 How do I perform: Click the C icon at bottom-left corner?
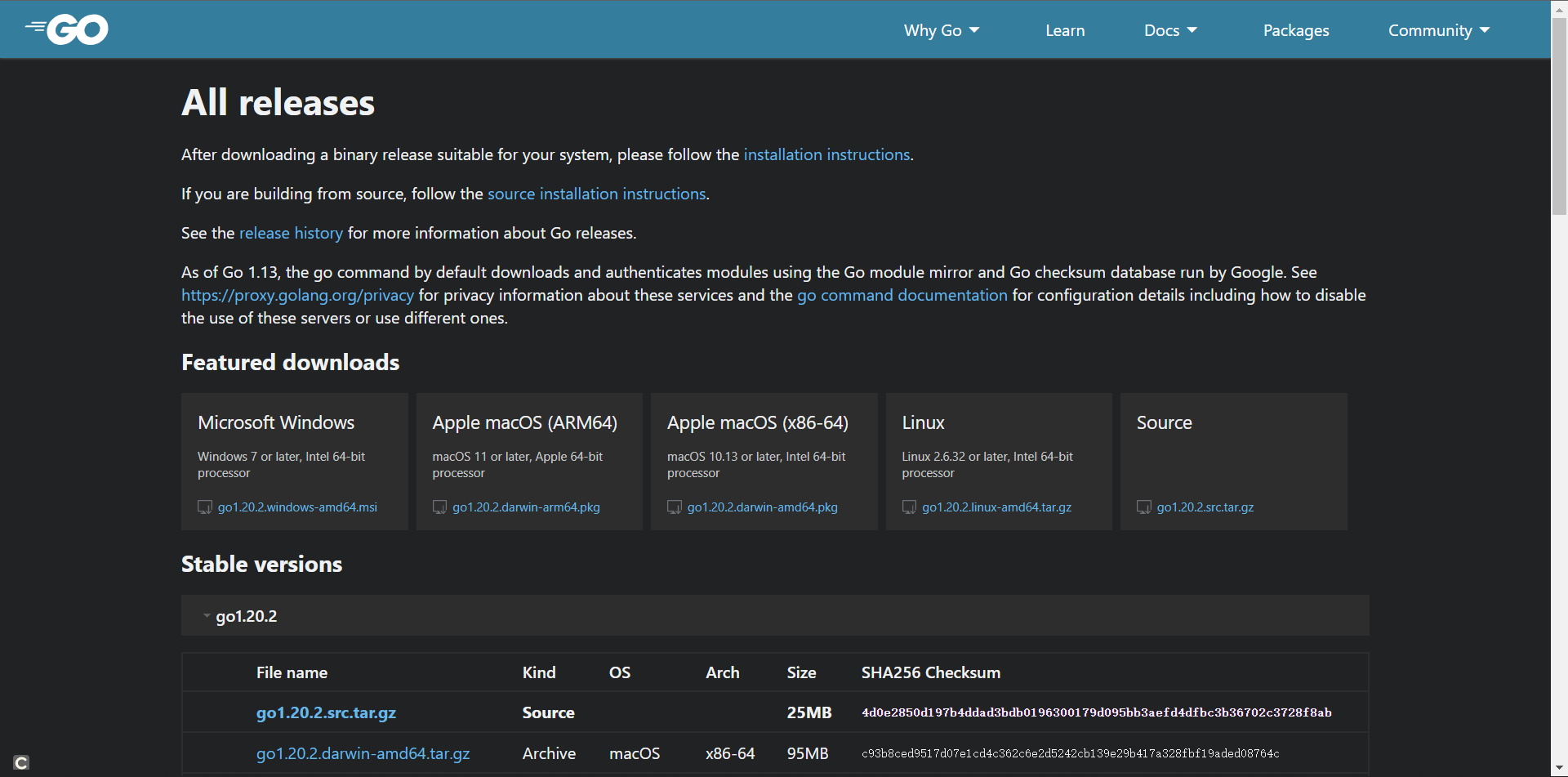[22, 762]
